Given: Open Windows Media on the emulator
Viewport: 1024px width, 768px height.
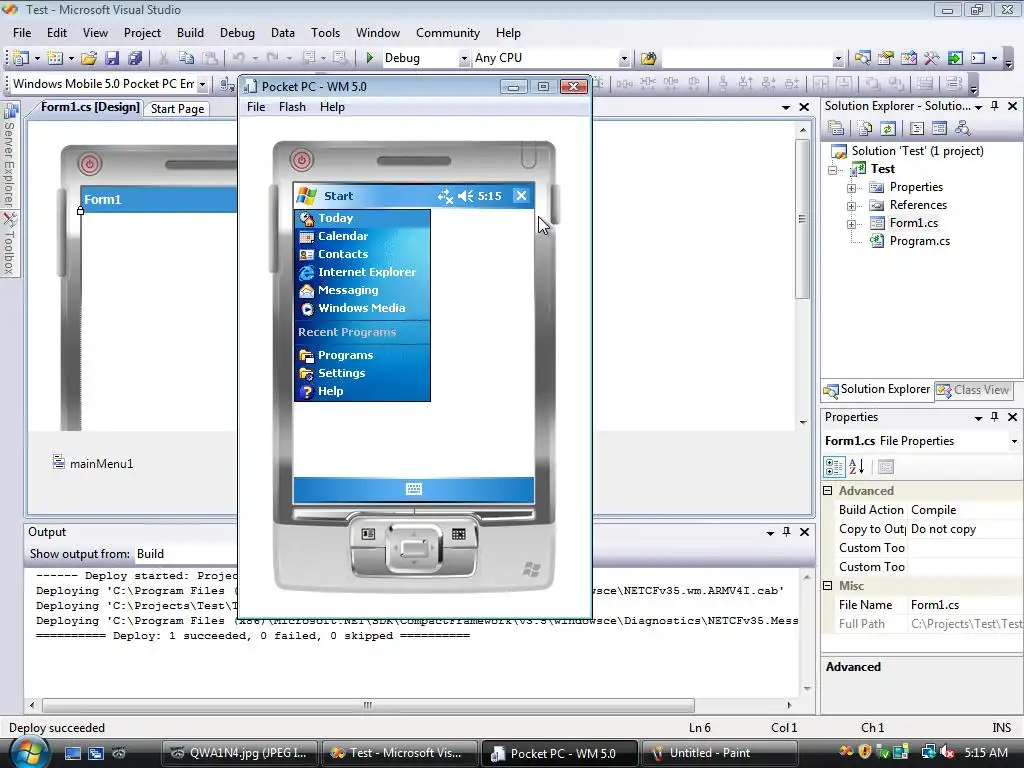Looking at the screenshot, I should (x=362, y=308).
